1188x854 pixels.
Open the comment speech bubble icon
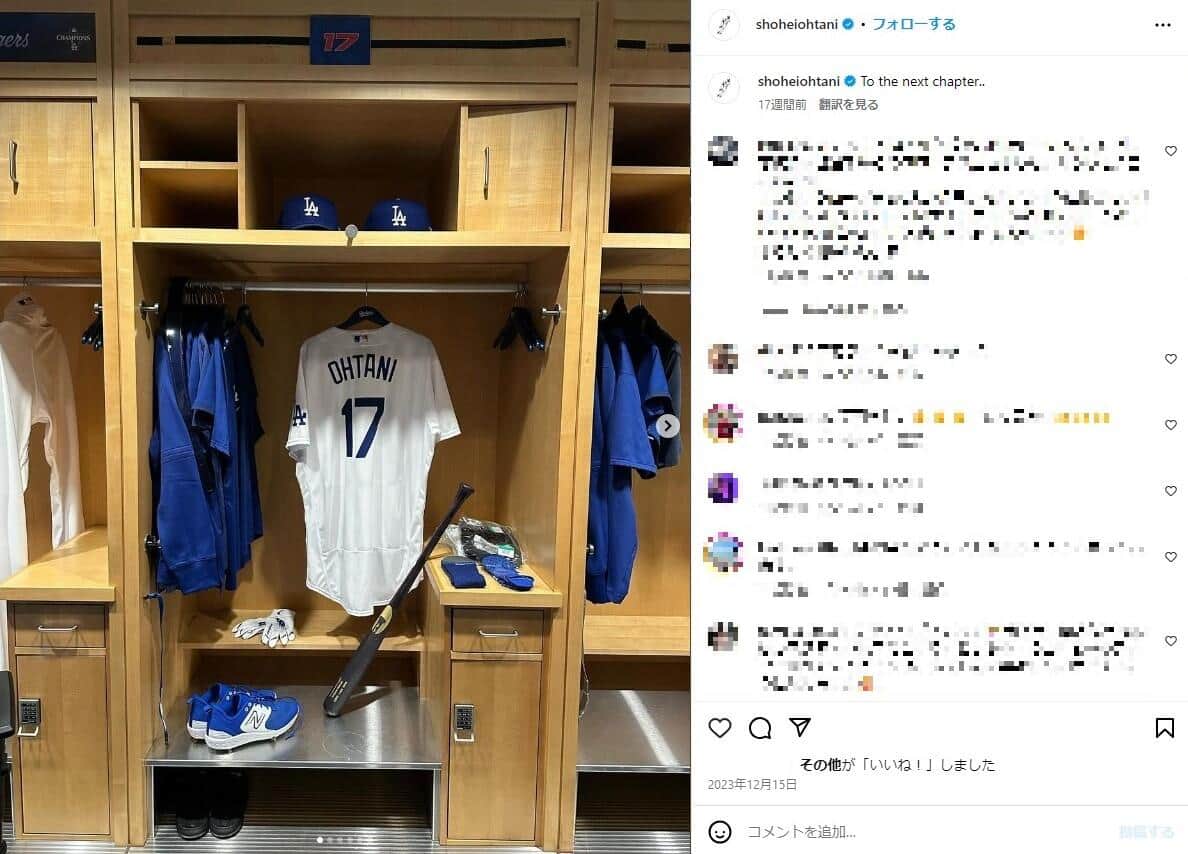759,728
